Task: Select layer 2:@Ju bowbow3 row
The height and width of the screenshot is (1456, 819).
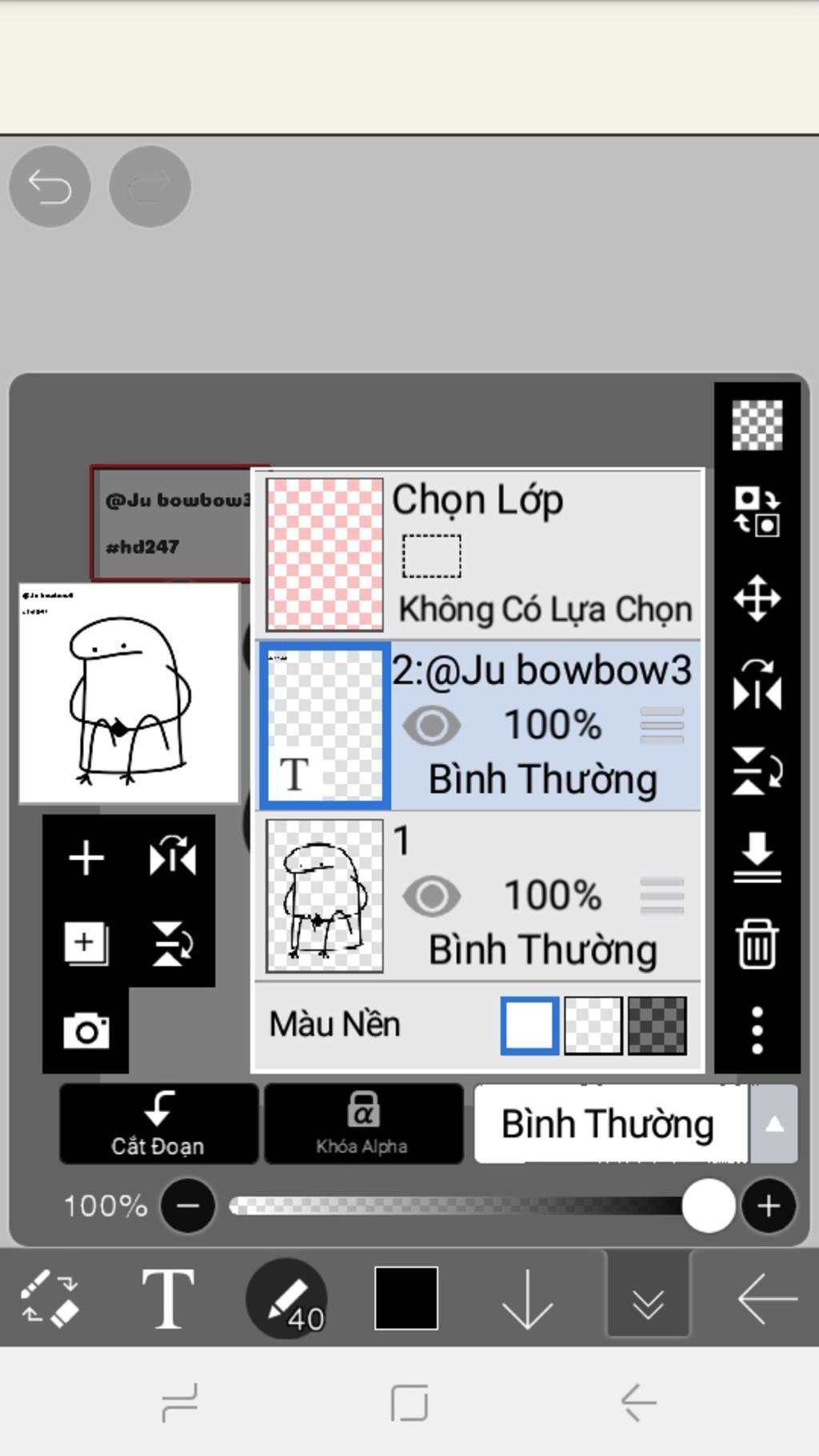Action: (479, 725)
